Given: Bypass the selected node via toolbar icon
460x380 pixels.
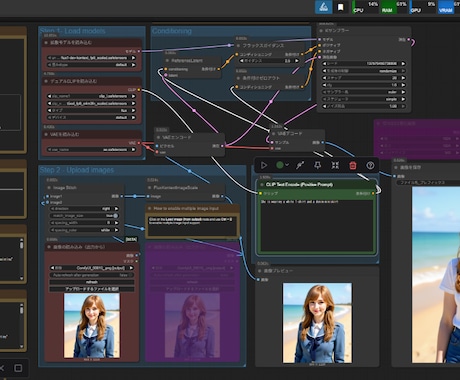Looking at the screenshot, I should (x=300, y=165).
